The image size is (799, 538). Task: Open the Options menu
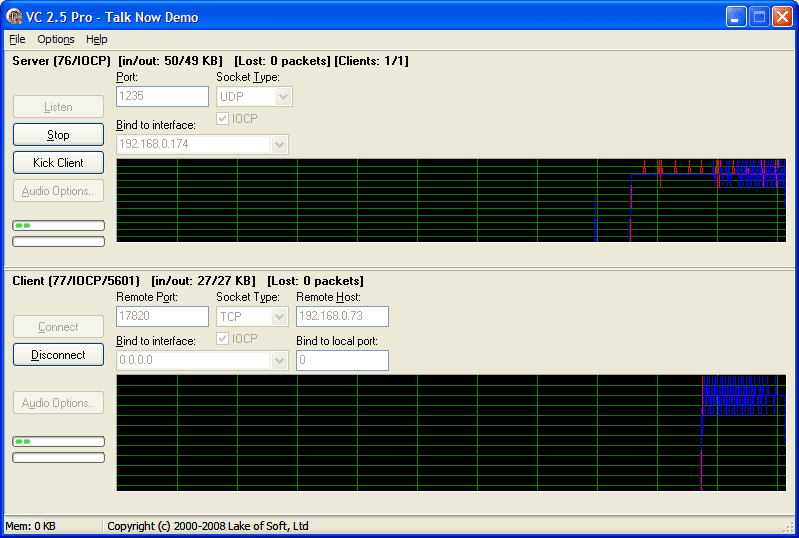tap(56, 39)
